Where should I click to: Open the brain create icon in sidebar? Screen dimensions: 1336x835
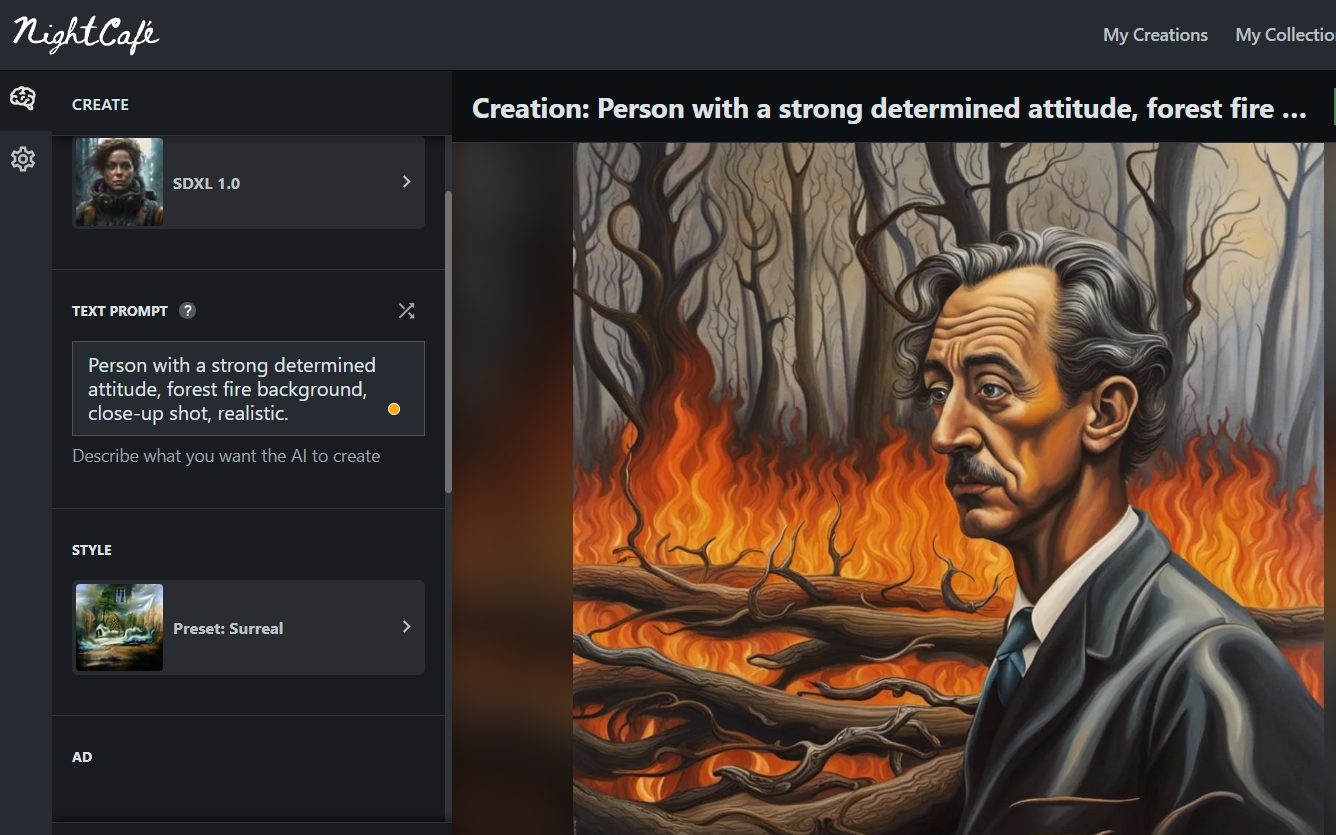tap(23, 98)
